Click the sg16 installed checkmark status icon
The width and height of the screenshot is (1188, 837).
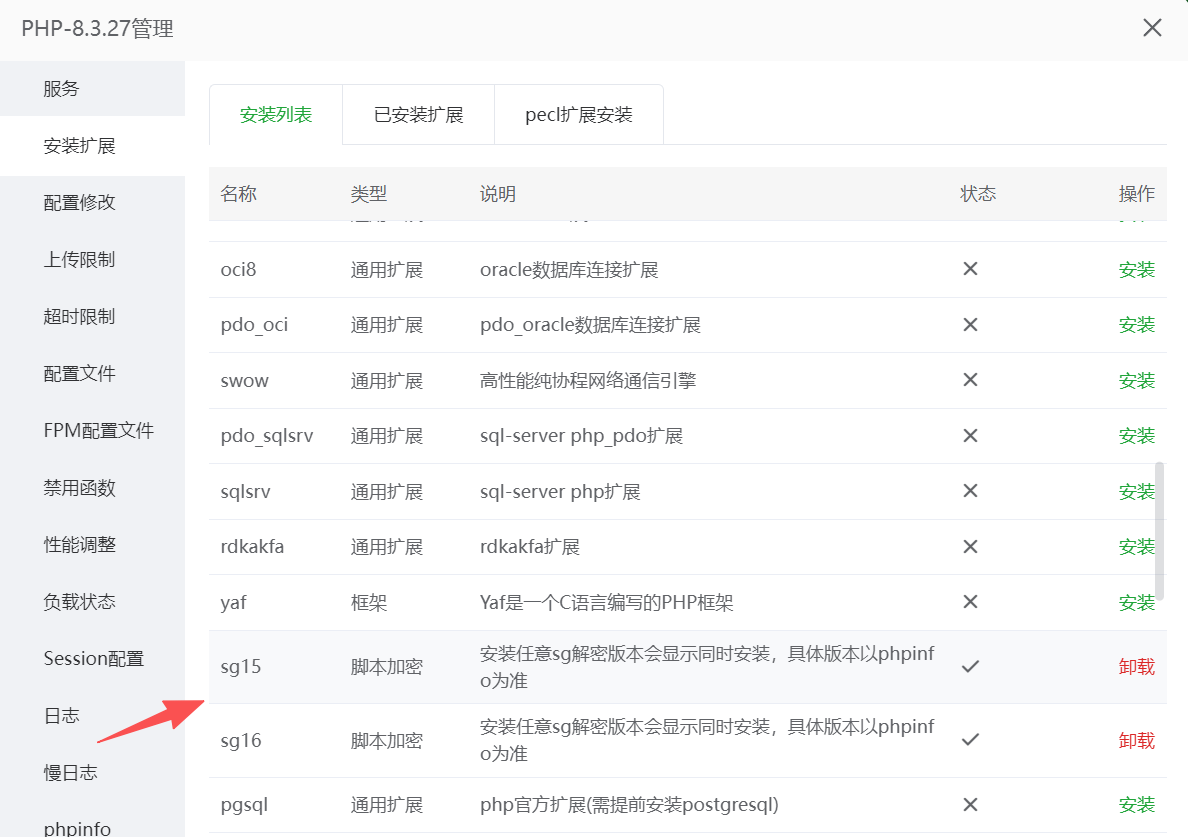click(969, 740)
